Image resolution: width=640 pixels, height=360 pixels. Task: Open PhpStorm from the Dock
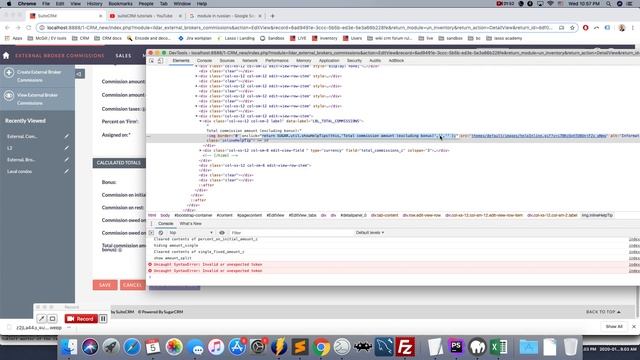456,347
